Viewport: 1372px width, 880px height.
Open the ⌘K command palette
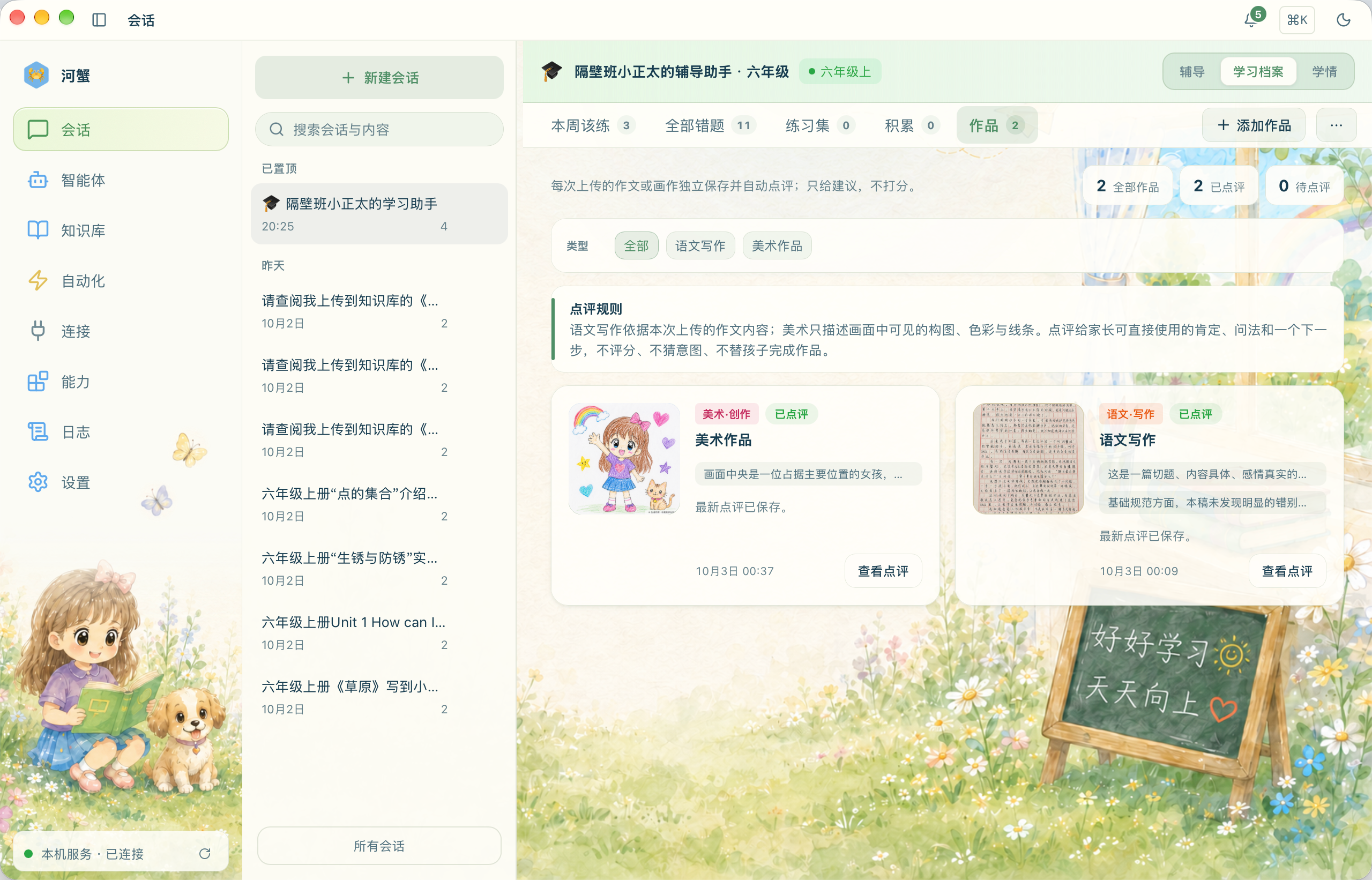(1296, 20)
